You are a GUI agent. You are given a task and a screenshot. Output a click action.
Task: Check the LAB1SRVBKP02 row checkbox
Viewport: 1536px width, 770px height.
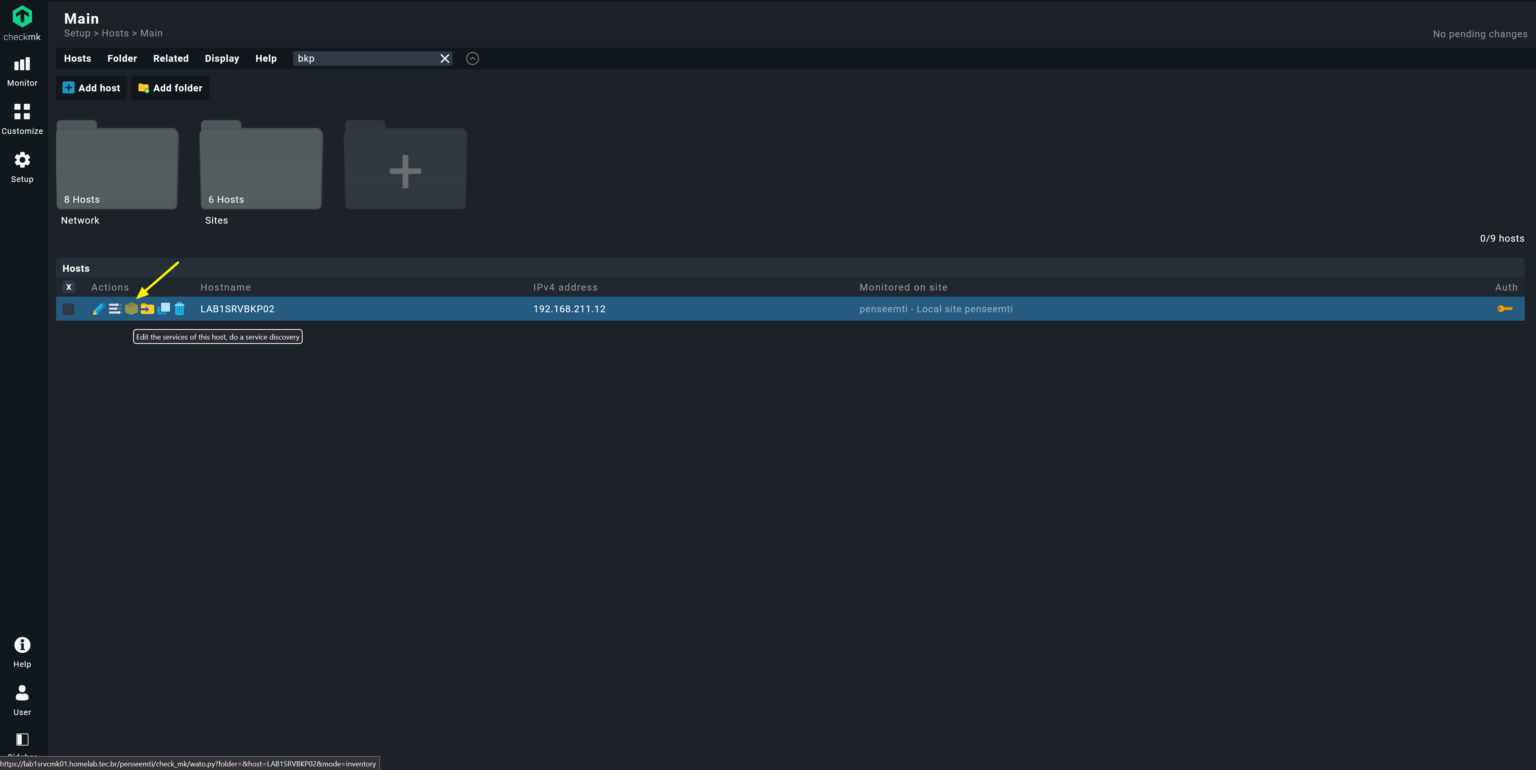pos(68,308)
